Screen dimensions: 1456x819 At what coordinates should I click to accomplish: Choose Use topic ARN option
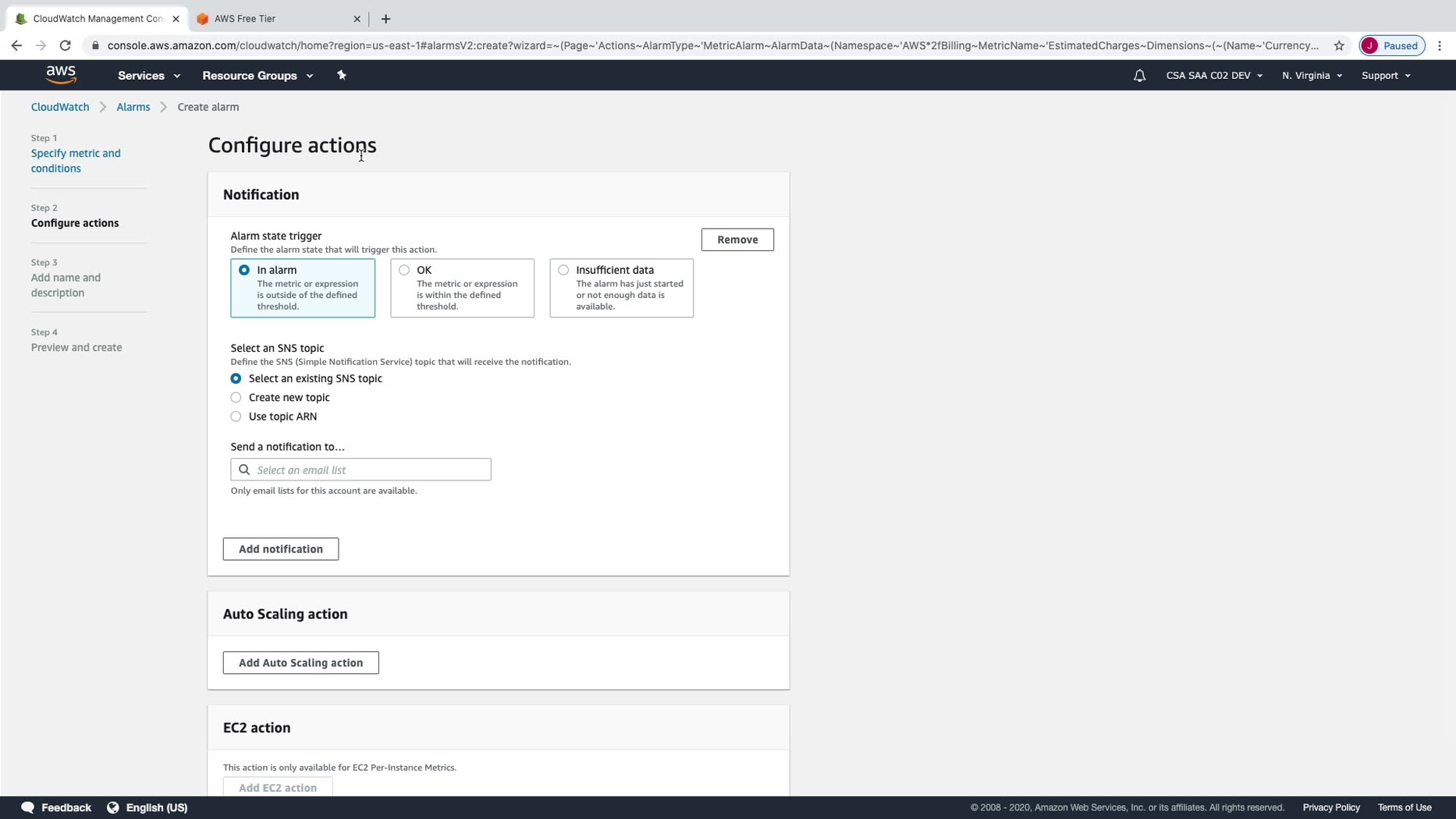236,417
